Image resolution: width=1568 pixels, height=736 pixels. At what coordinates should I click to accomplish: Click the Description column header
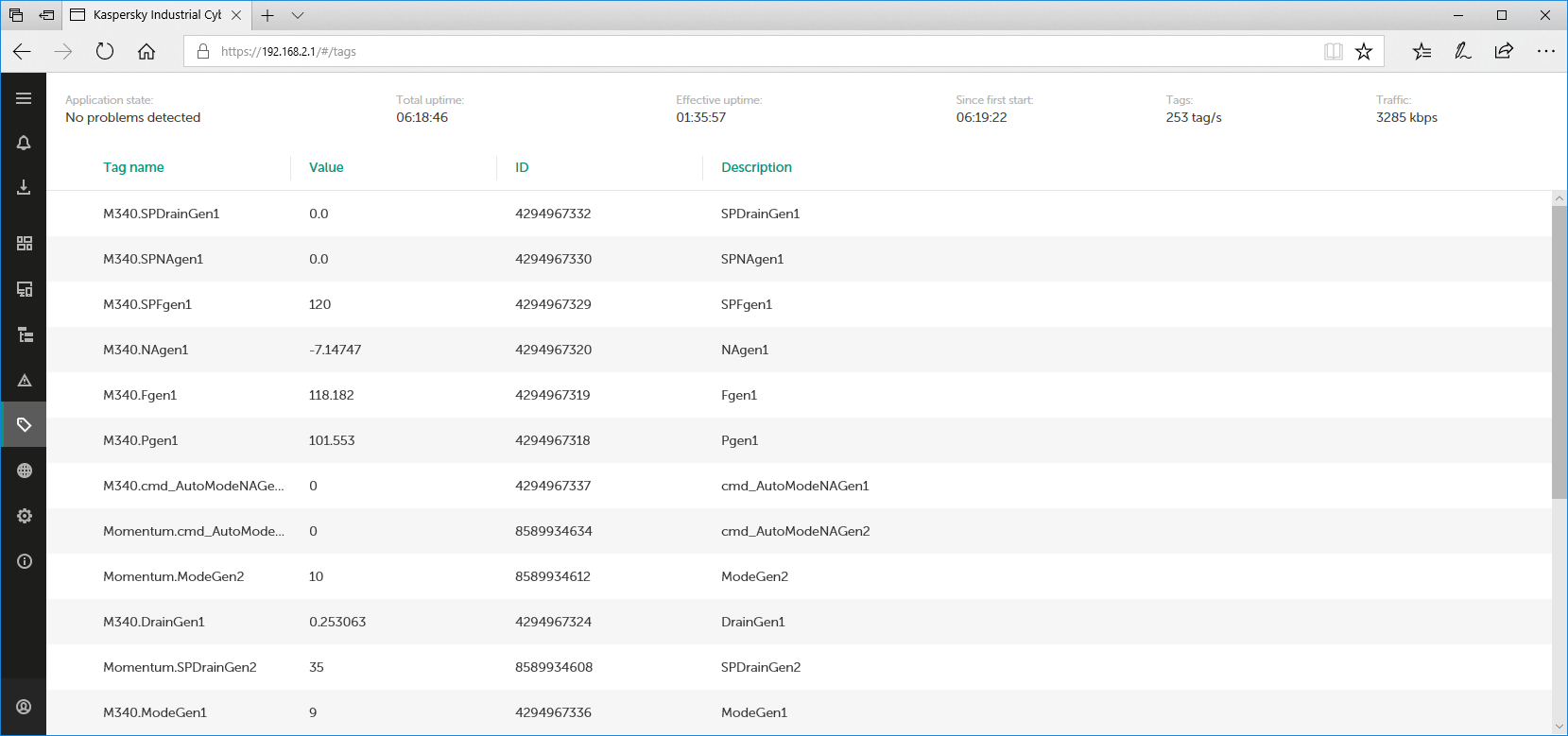click(x=756, y=167)
